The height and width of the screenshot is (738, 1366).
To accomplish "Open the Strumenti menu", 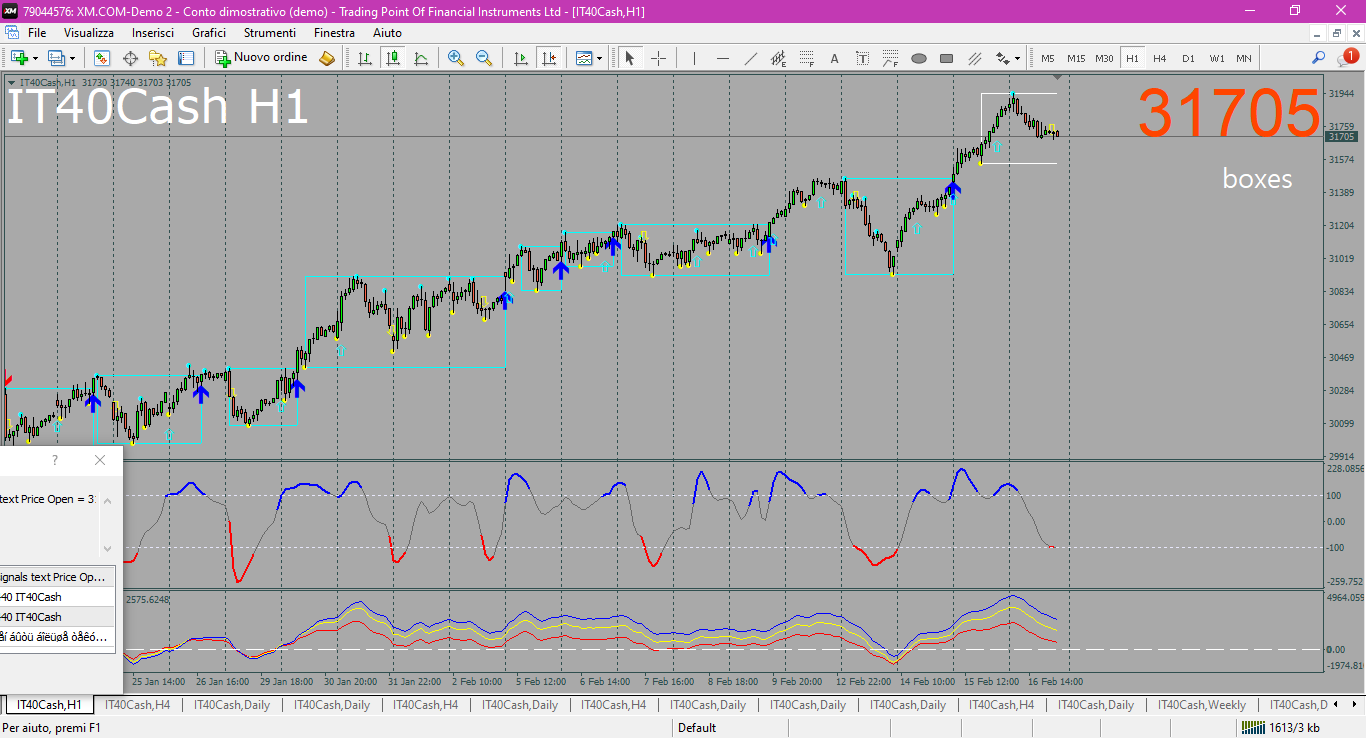I will tap(270, 33).
